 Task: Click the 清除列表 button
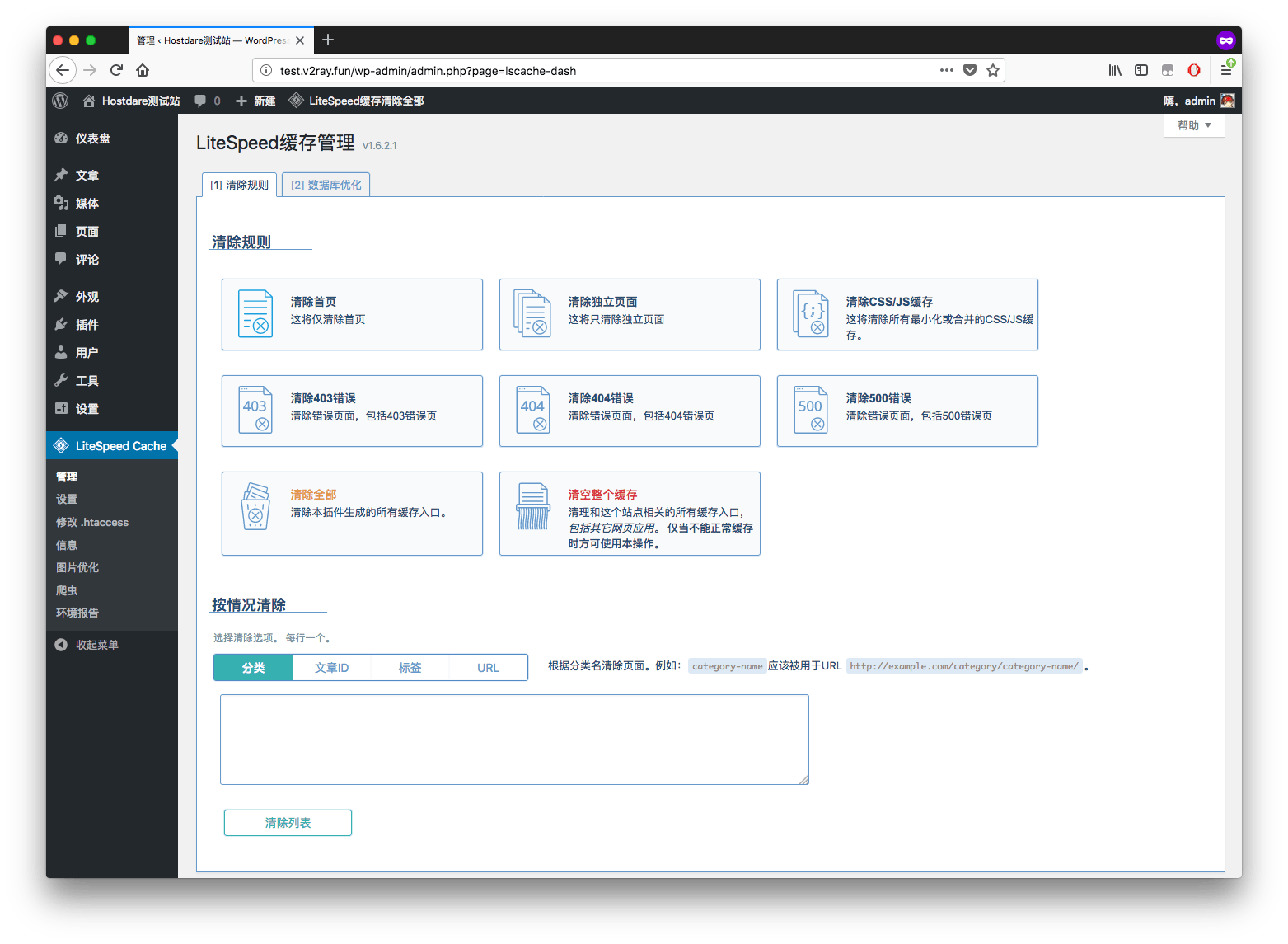point(288,823)
